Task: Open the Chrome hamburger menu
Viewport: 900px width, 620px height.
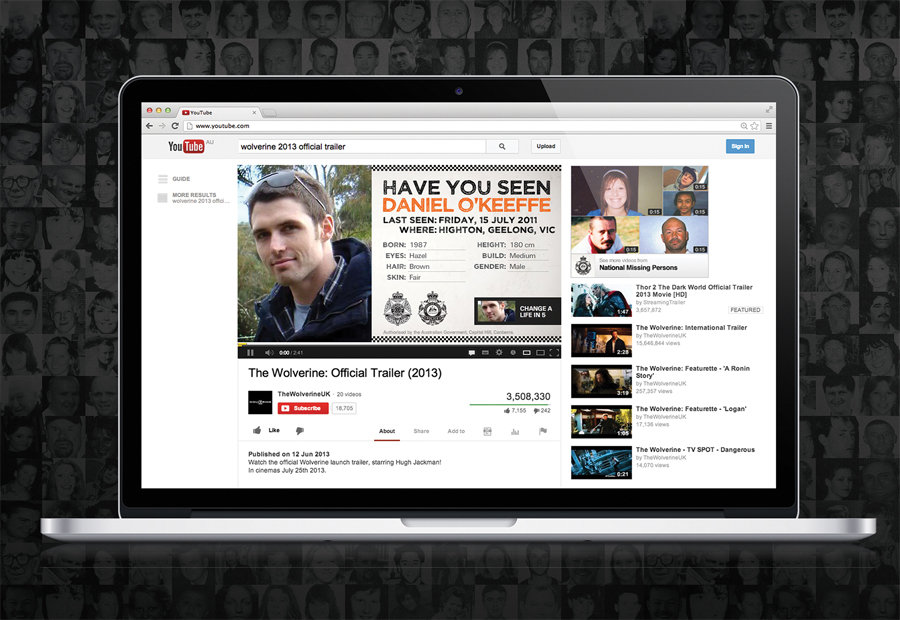Action: tap(769, 126)
